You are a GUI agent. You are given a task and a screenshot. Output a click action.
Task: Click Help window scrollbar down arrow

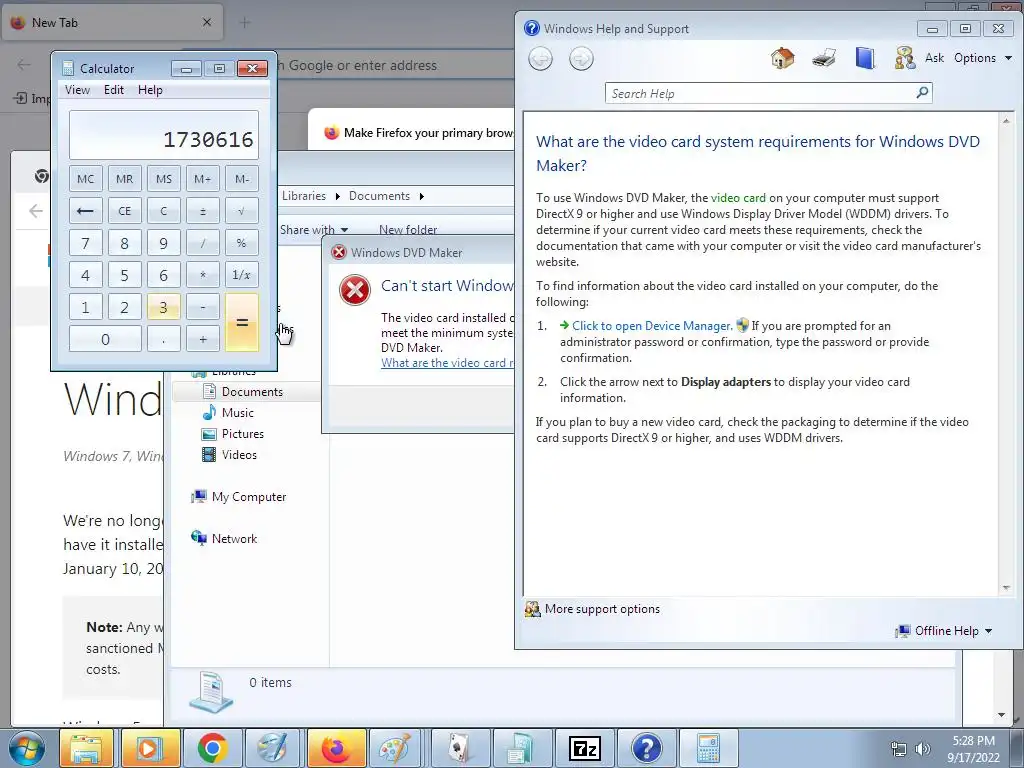1006,588
